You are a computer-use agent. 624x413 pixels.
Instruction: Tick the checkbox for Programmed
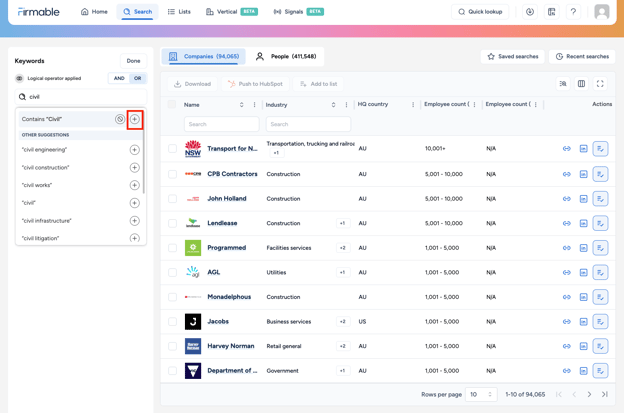[x=172, y=248]
